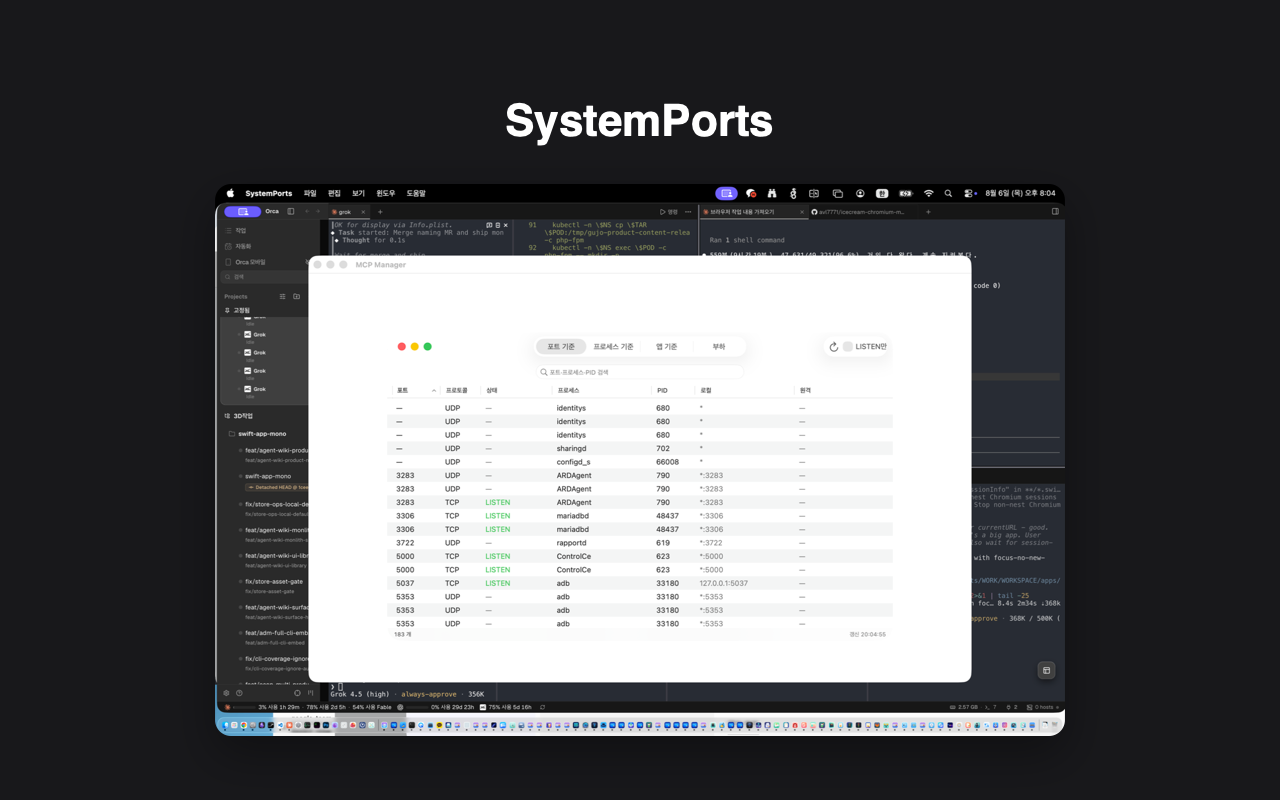
Task: Click the floating panel button bottom-right of Orca
Action: pos(1046,670)
